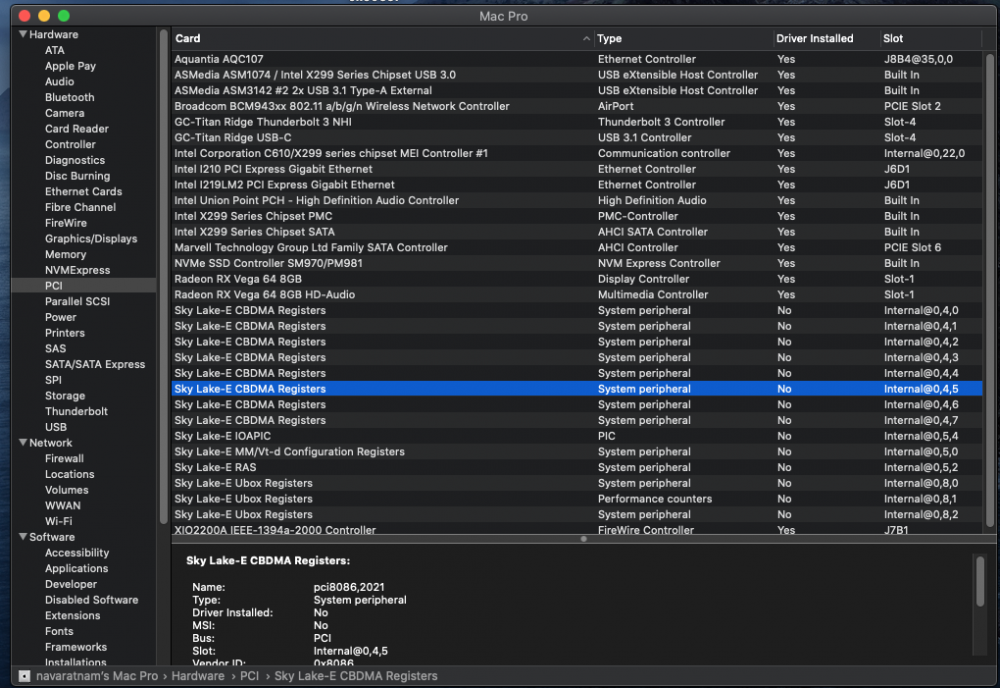
Task: Select Sky Lake-E IOAPIC row
Action: [577, 436]
